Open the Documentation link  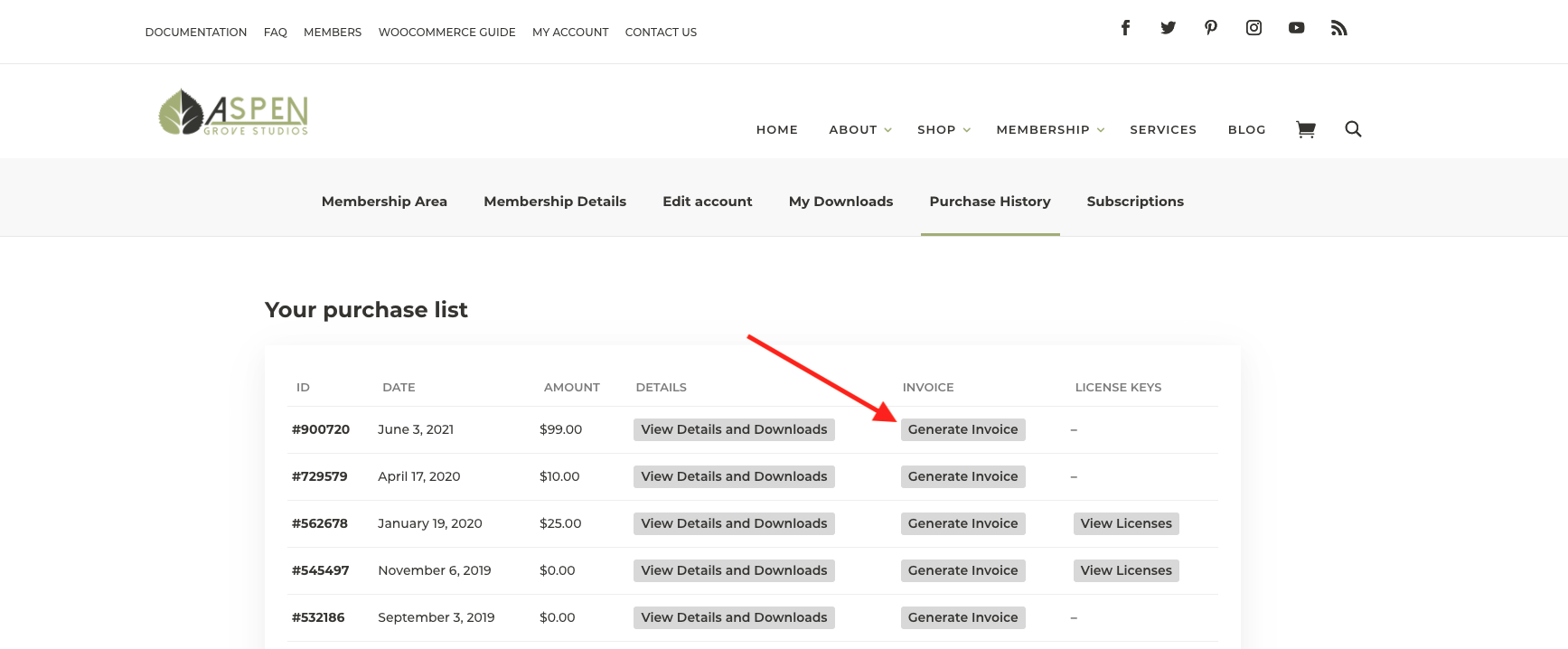tap(196, 33)
